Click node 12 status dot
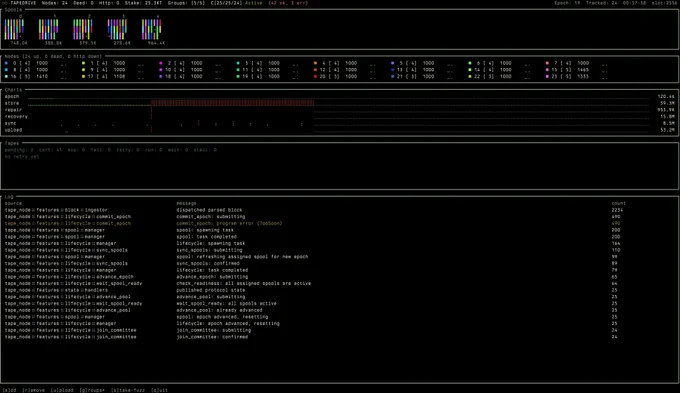This screenshot has height=393, width=680. pos(315,70)
